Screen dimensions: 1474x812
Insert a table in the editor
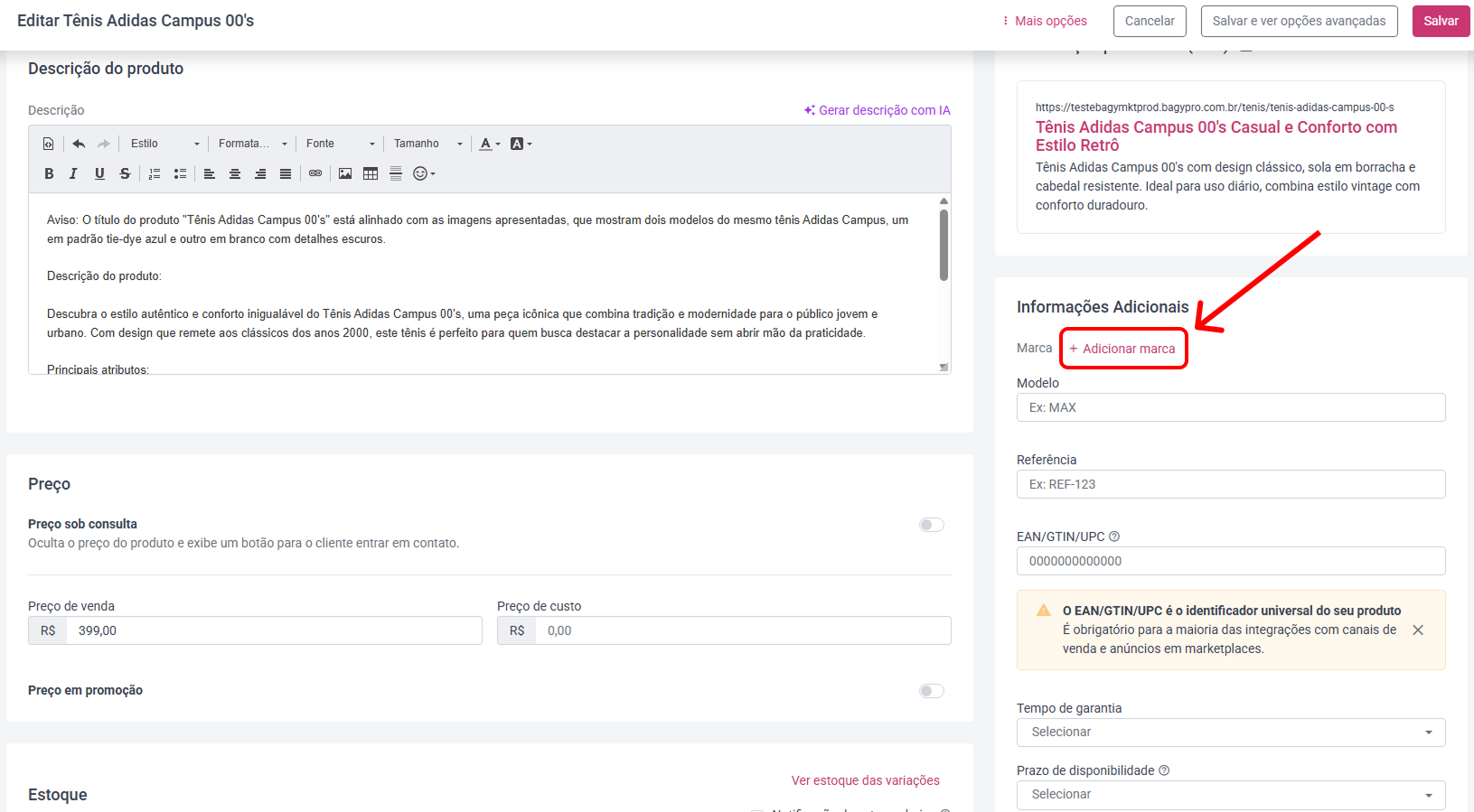tap(371, 173)
